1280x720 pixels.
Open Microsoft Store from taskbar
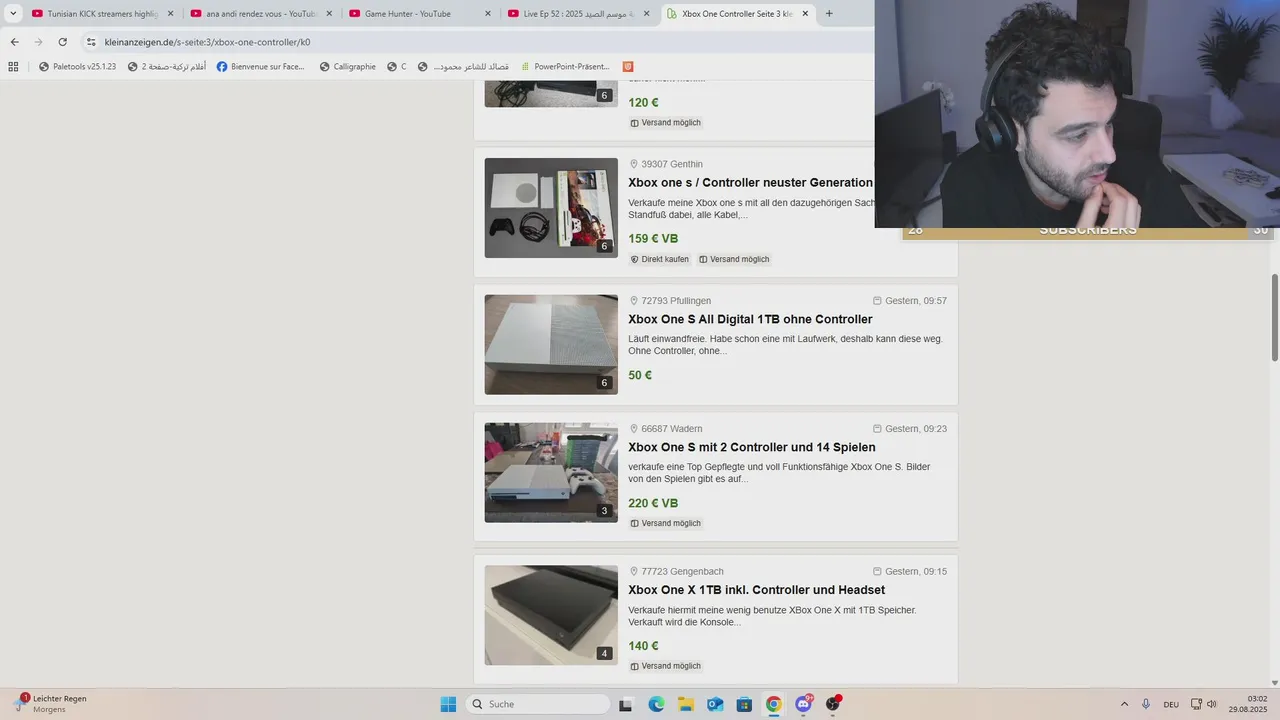[x=744, y=704]
